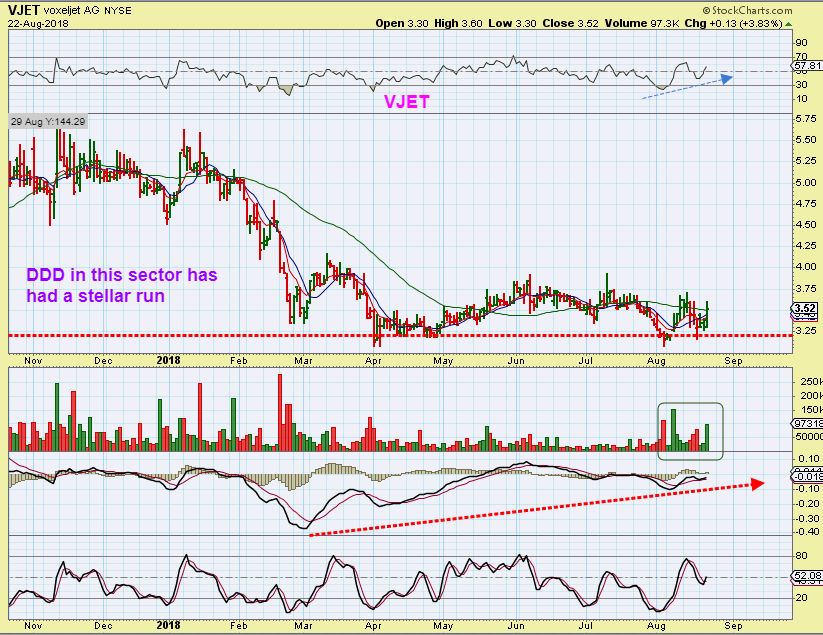The image size is (823, 635).
Task: Click the green up-triangle change indicator
Action: (788, 24)
